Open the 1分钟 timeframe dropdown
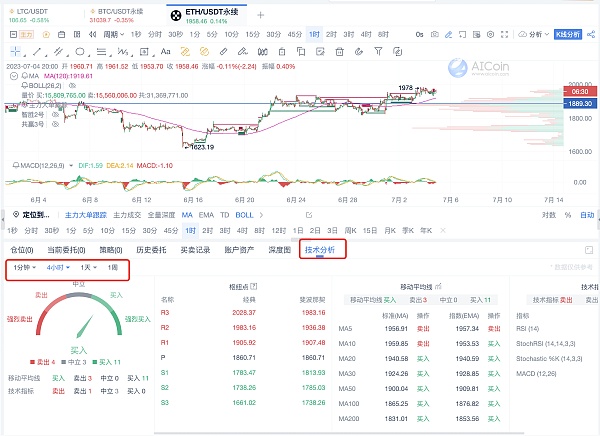This screenshot has height=436, width=600. [x=25, y=267]
